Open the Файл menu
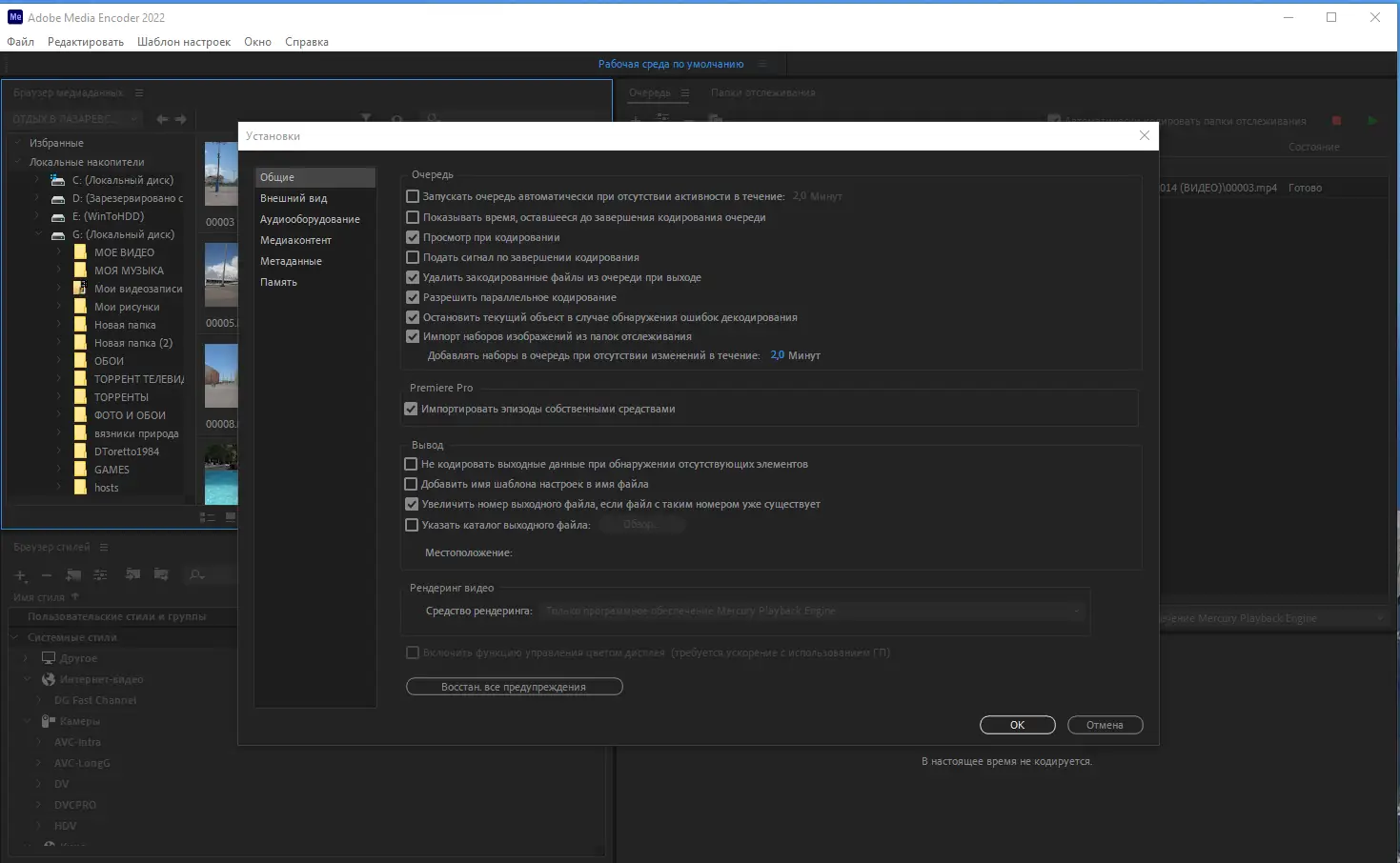 [20, 41]
